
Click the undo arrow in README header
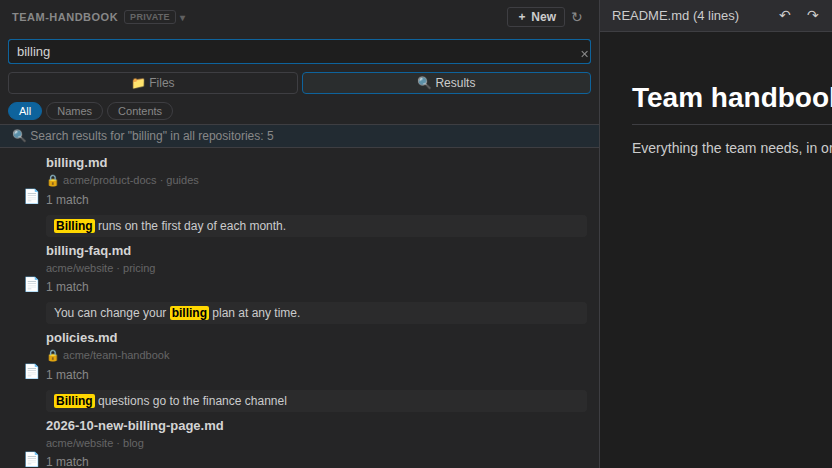pyautogui.click(x=785, y=15)
